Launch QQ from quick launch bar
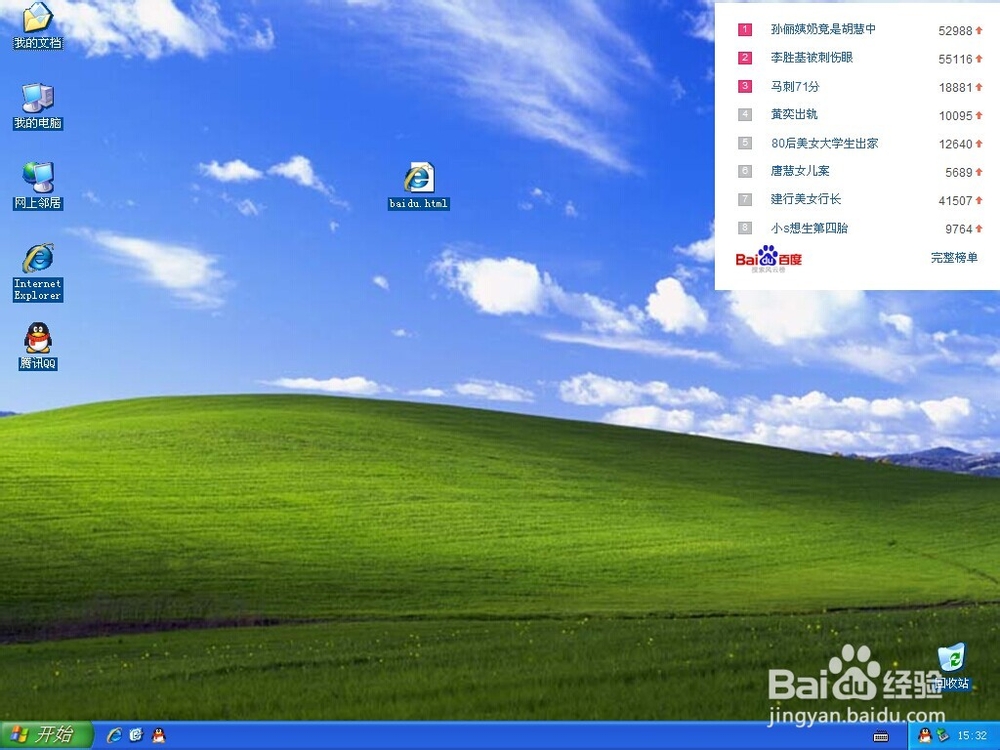This screenshot has width=1000, height=750. 159,735
